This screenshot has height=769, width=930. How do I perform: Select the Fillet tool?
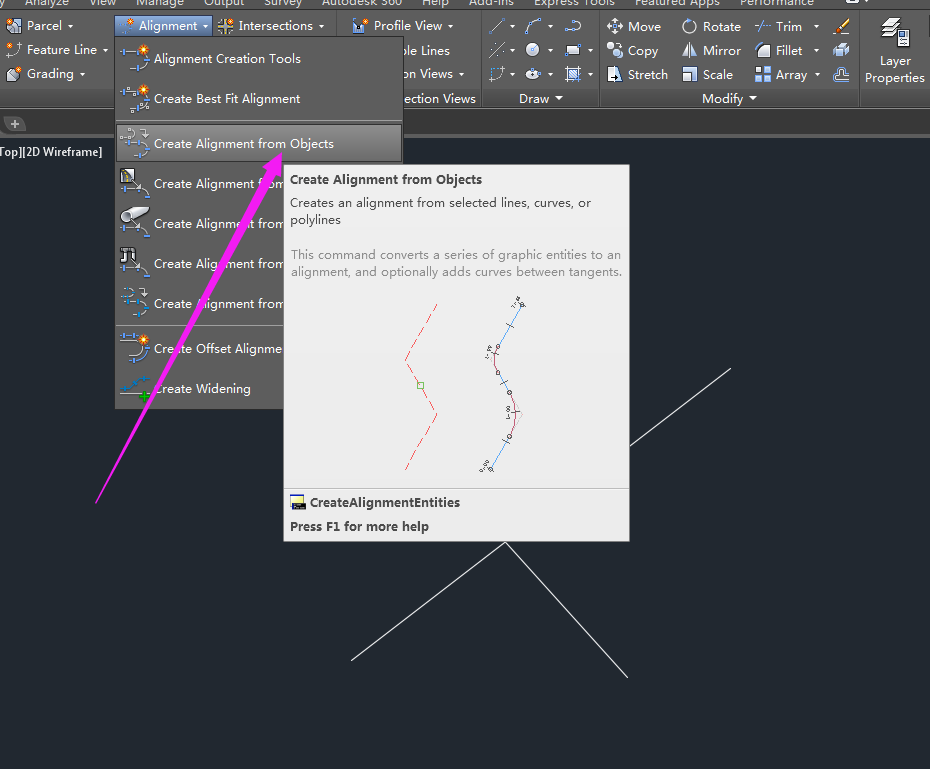tap(786, 50)
